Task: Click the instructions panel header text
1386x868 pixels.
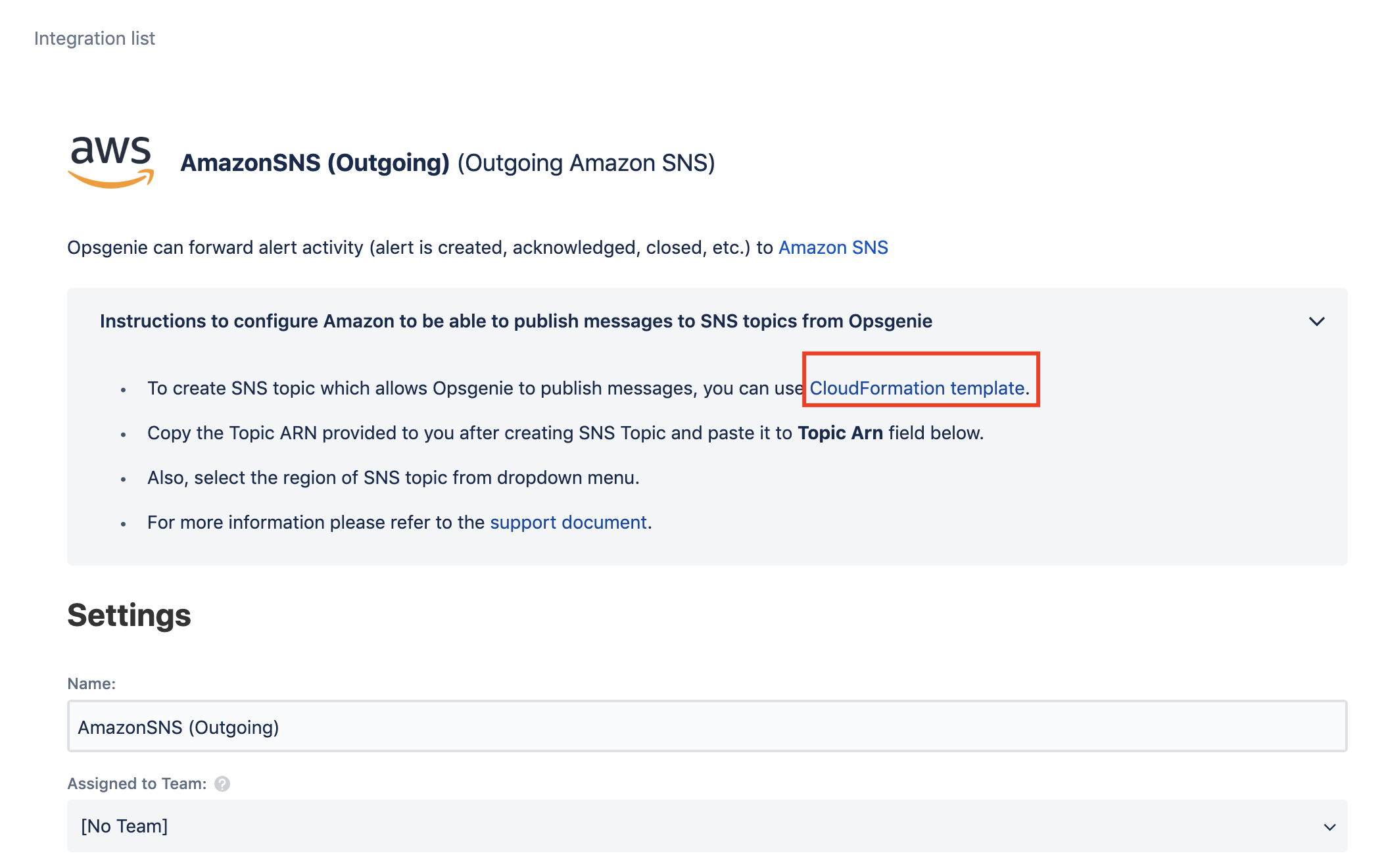Action: tap(515, 321)
